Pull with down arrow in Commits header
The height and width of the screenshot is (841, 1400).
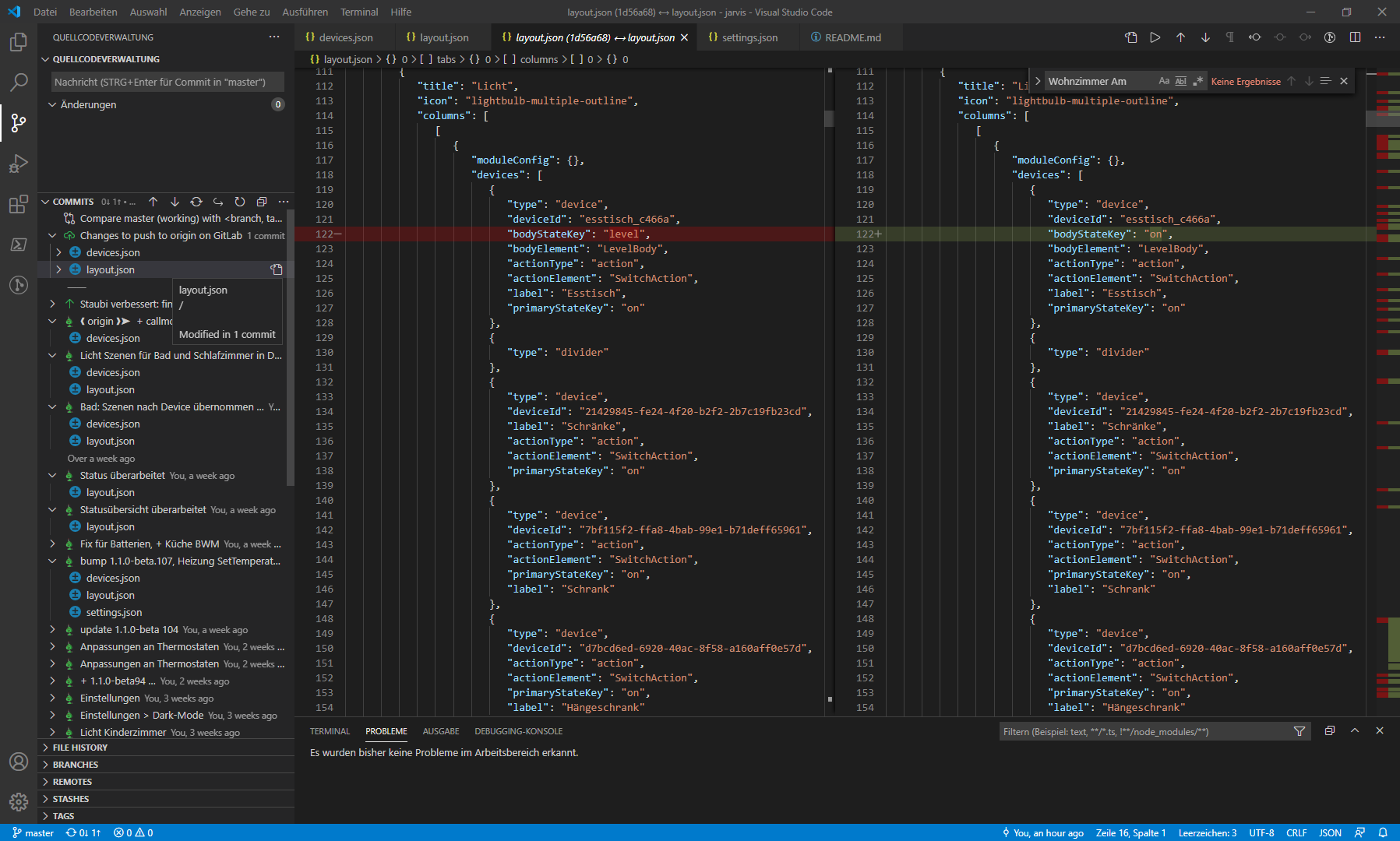point(175,202)
